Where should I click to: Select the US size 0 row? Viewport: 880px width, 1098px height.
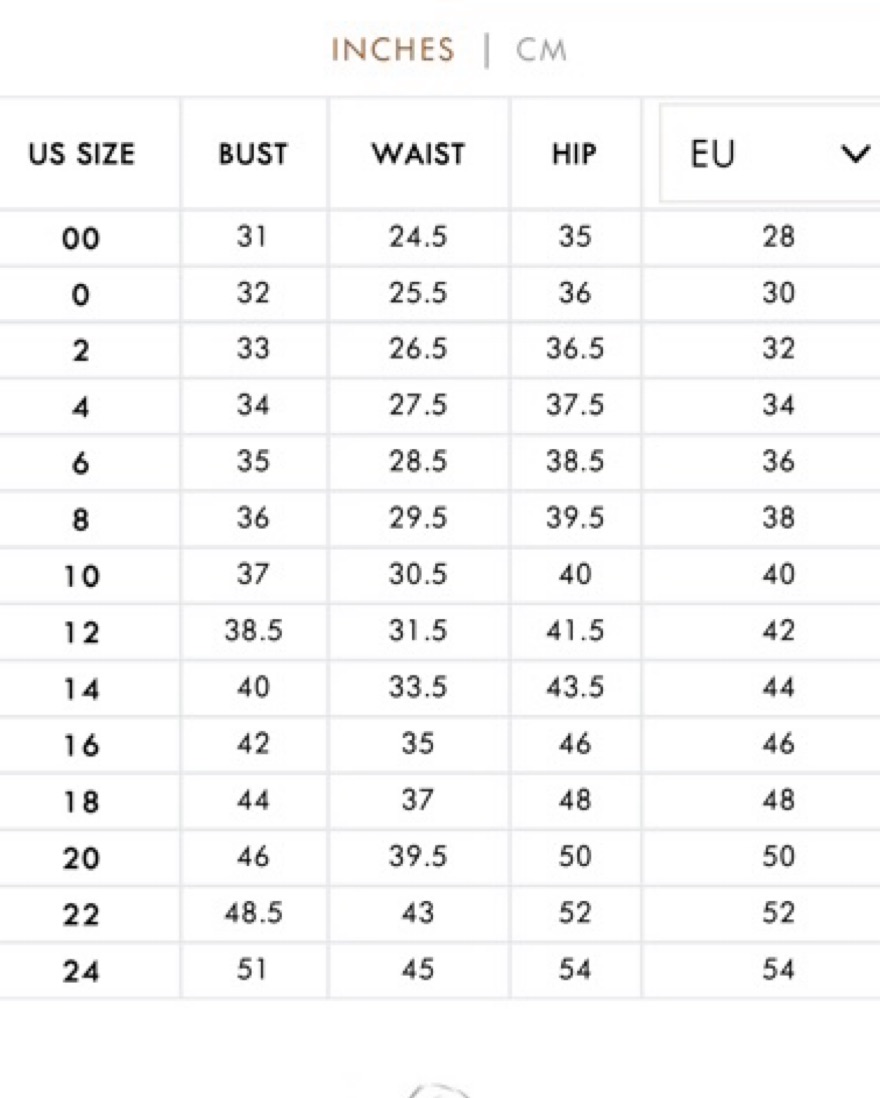tap(440, 294)
